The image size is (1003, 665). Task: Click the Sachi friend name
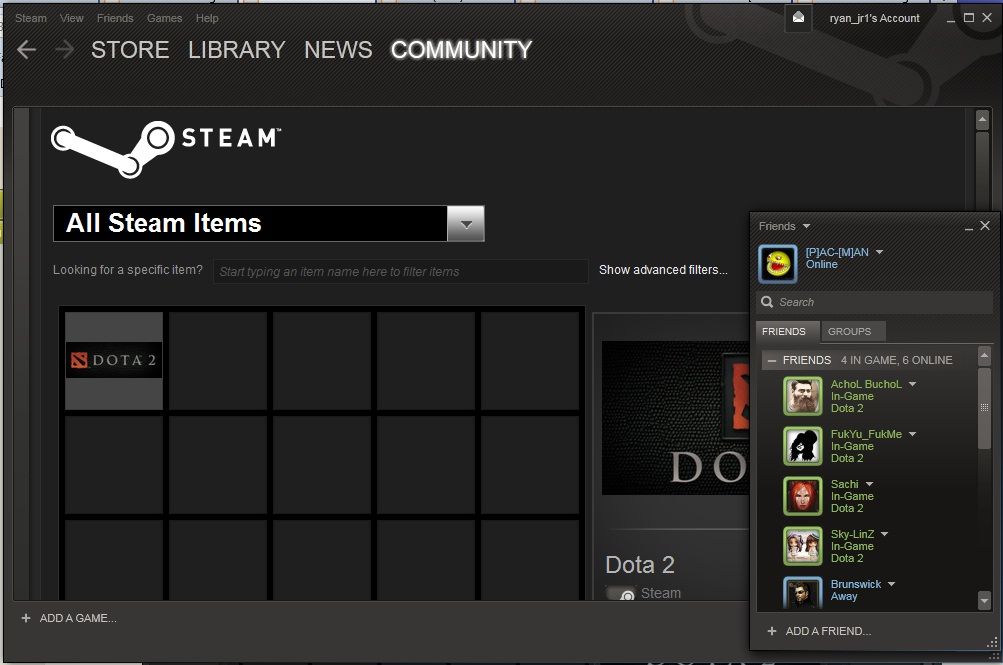tap(844, 484)
